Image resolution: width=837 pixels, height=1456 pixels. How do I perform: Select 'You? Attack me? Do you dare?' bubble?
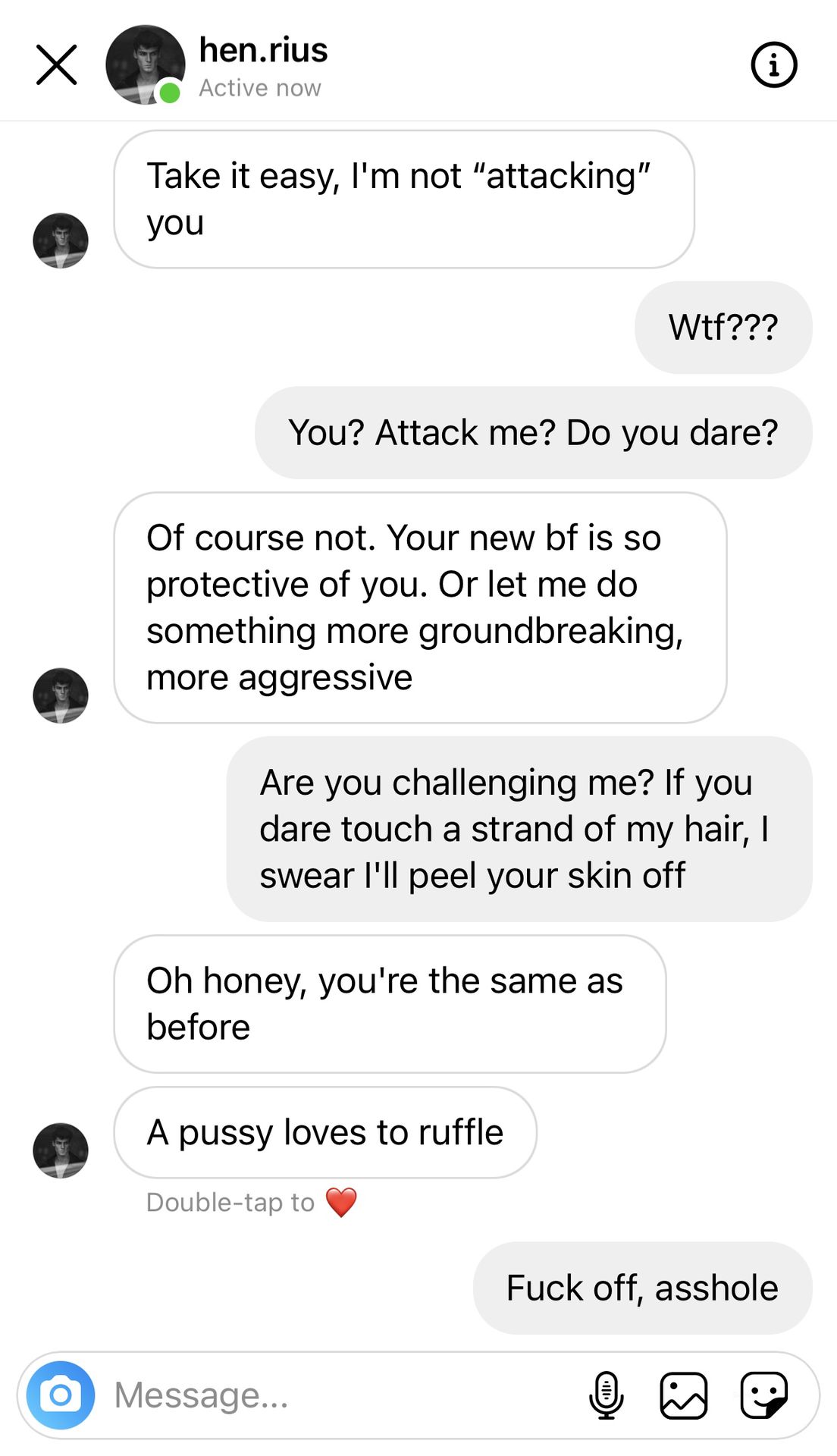(533, 432)
